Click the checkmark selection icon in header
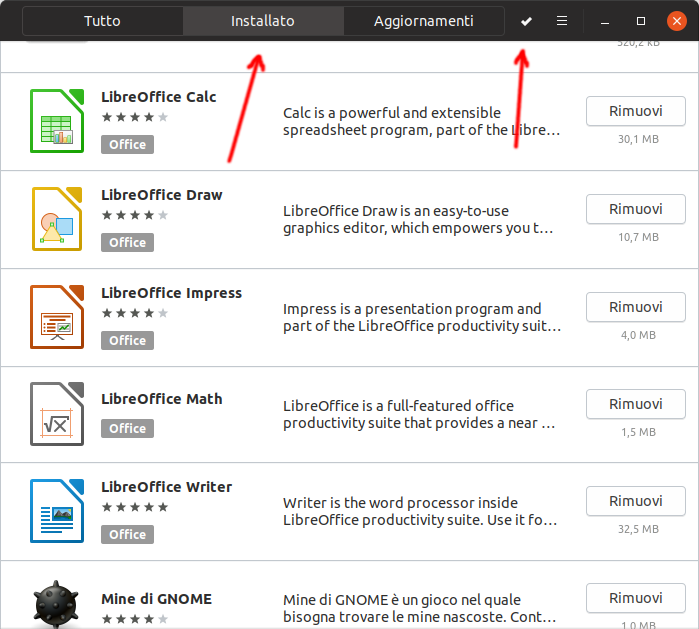Image resolution: width=699 pixels, height=629 pixels. [x=527, y=21]
